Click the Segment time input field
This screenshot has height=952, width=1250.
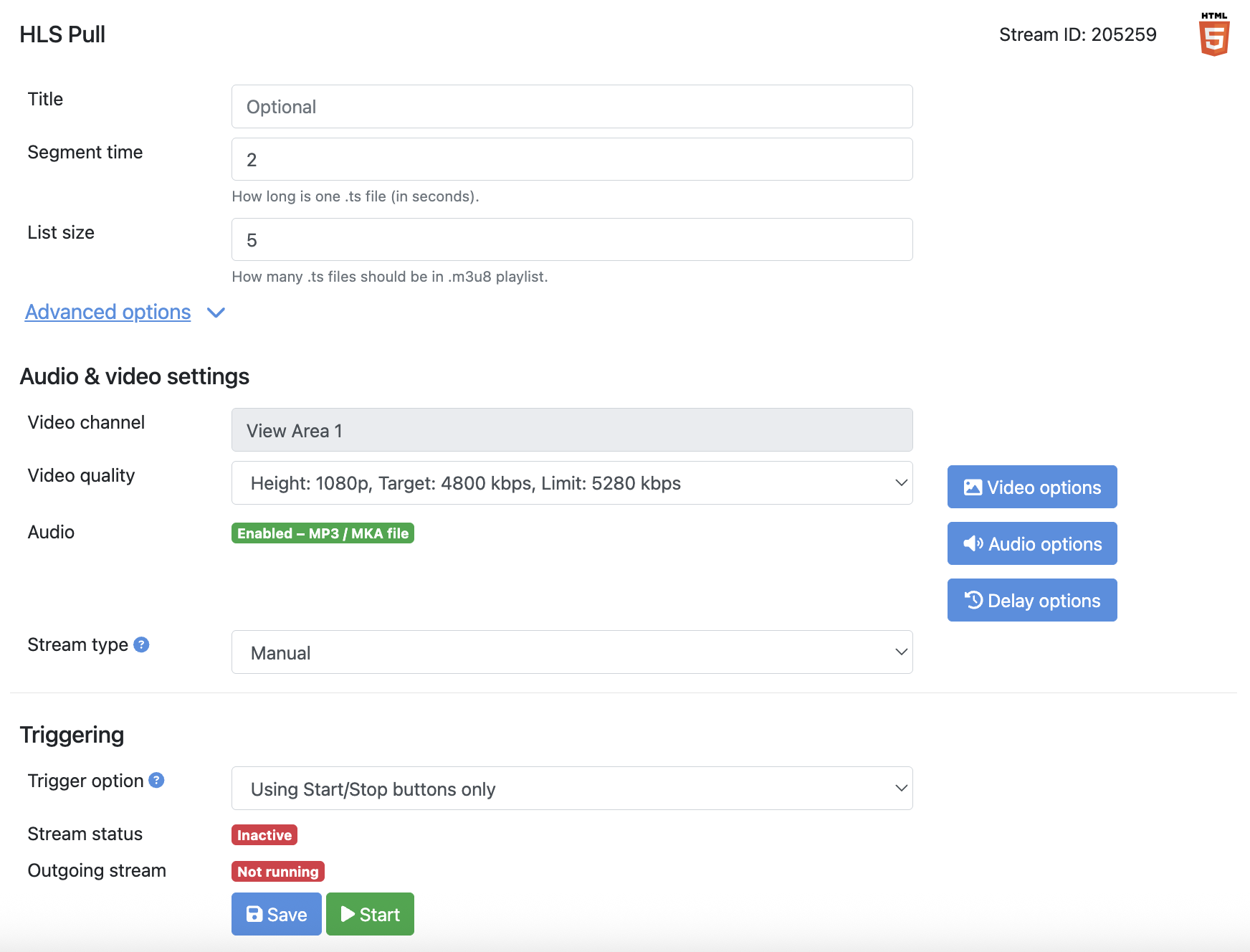[x=572, y=159]
